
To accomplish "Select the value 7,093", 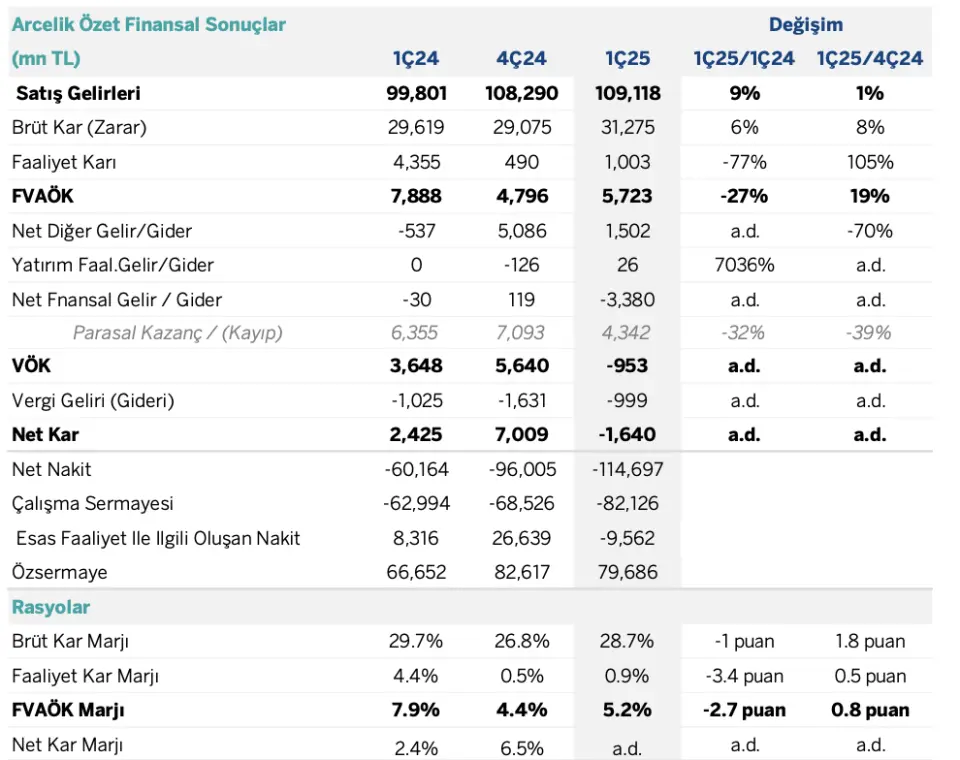I will pos(520,333).
